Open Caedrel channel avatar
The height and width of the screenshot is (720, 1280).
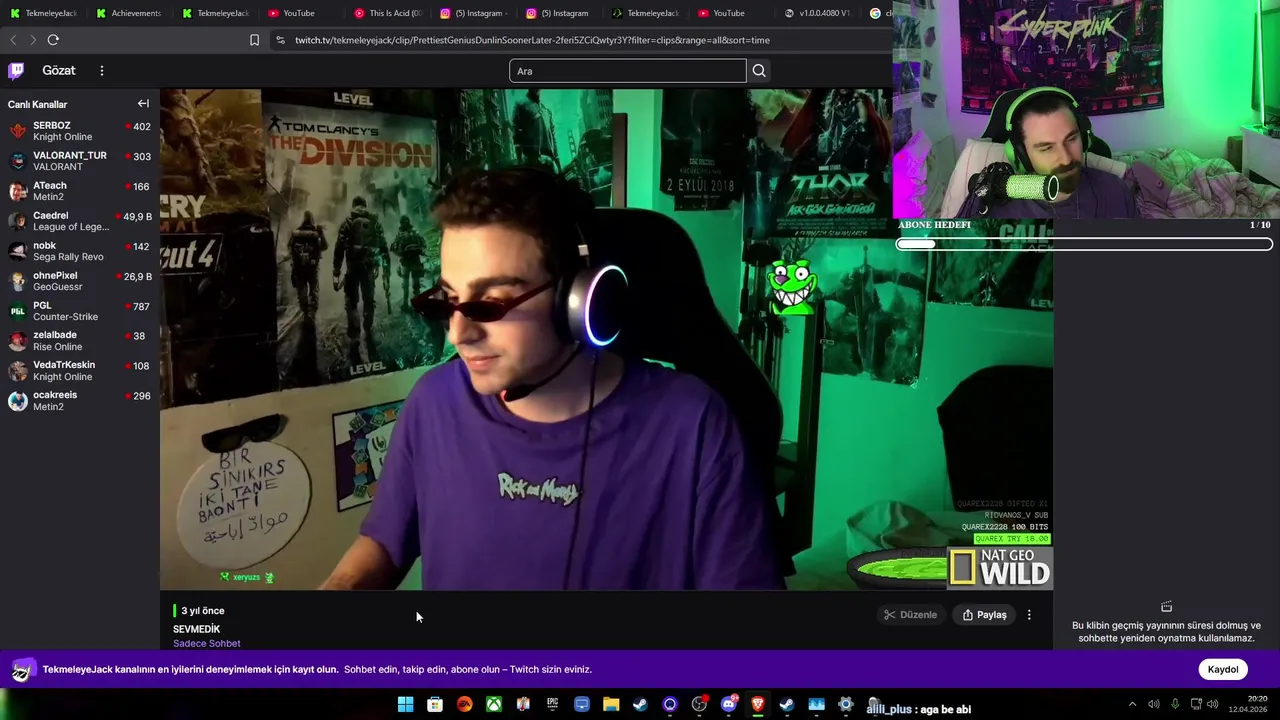(x=17, y=221)
